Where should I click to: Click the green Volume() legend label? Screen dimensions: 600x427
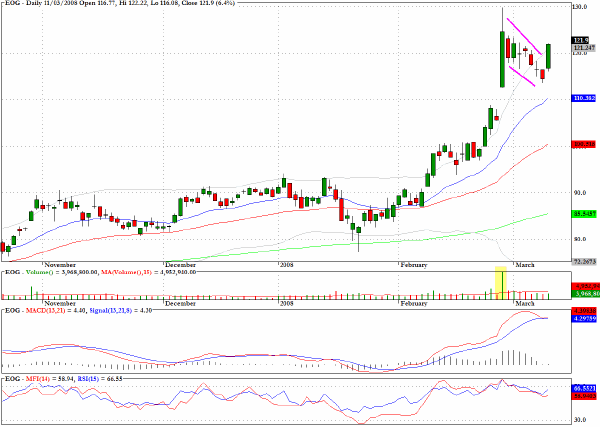(x=40, y=272)
